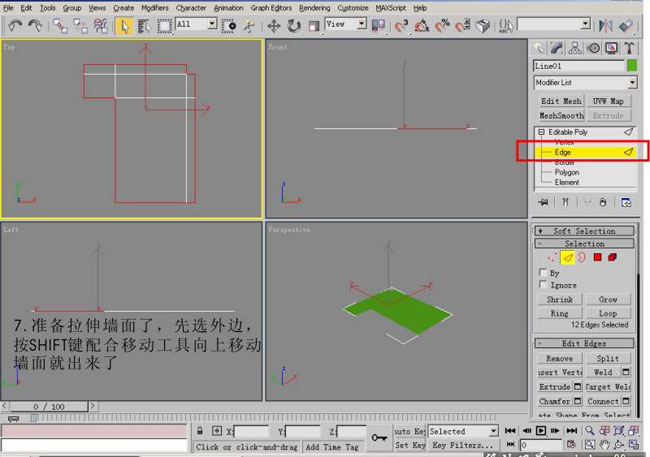
Task: Open the Modify command panel tab
Action: [x=557, y=49]
